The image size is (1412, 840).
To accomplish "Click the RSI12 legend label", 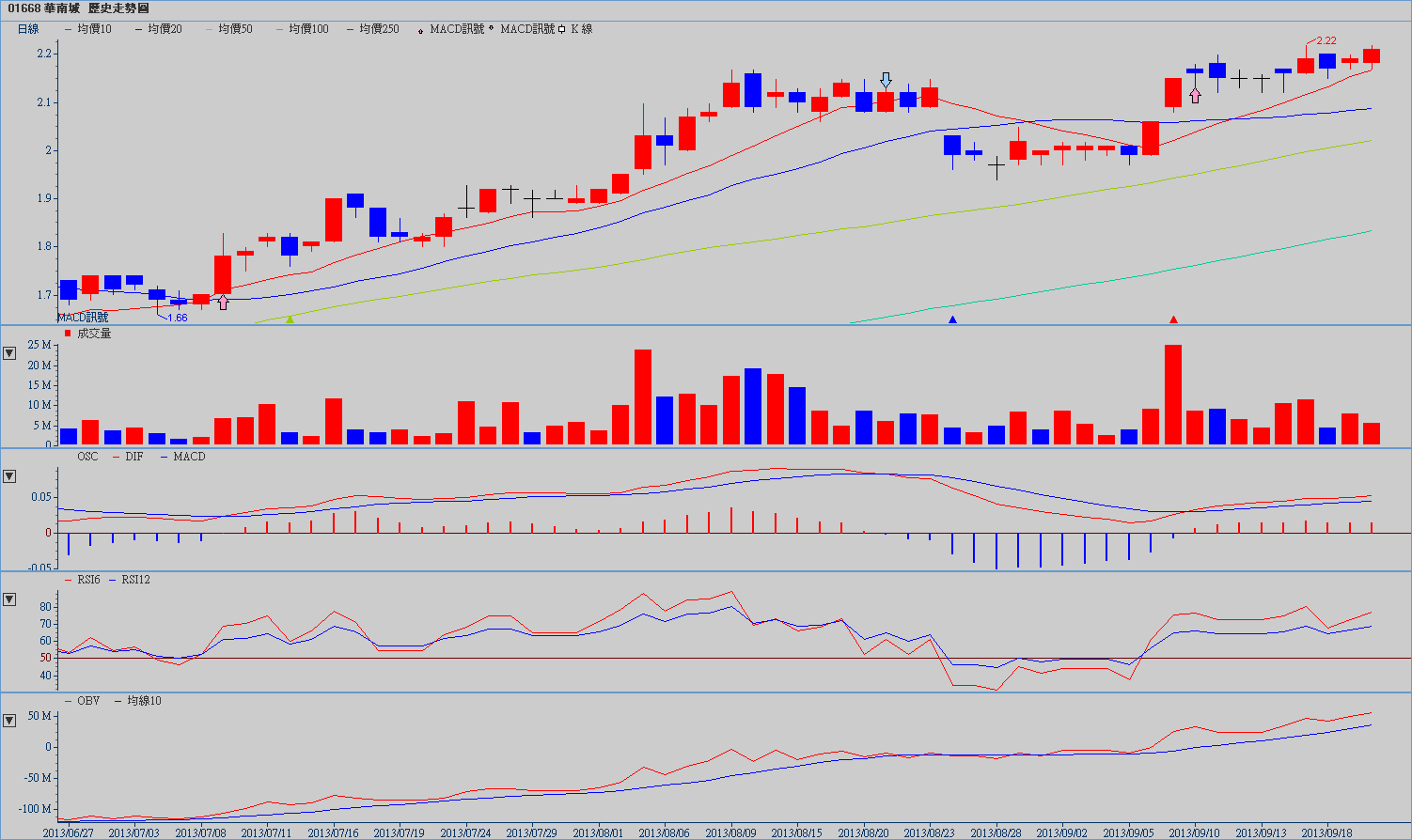I will (x=135, y=580).
